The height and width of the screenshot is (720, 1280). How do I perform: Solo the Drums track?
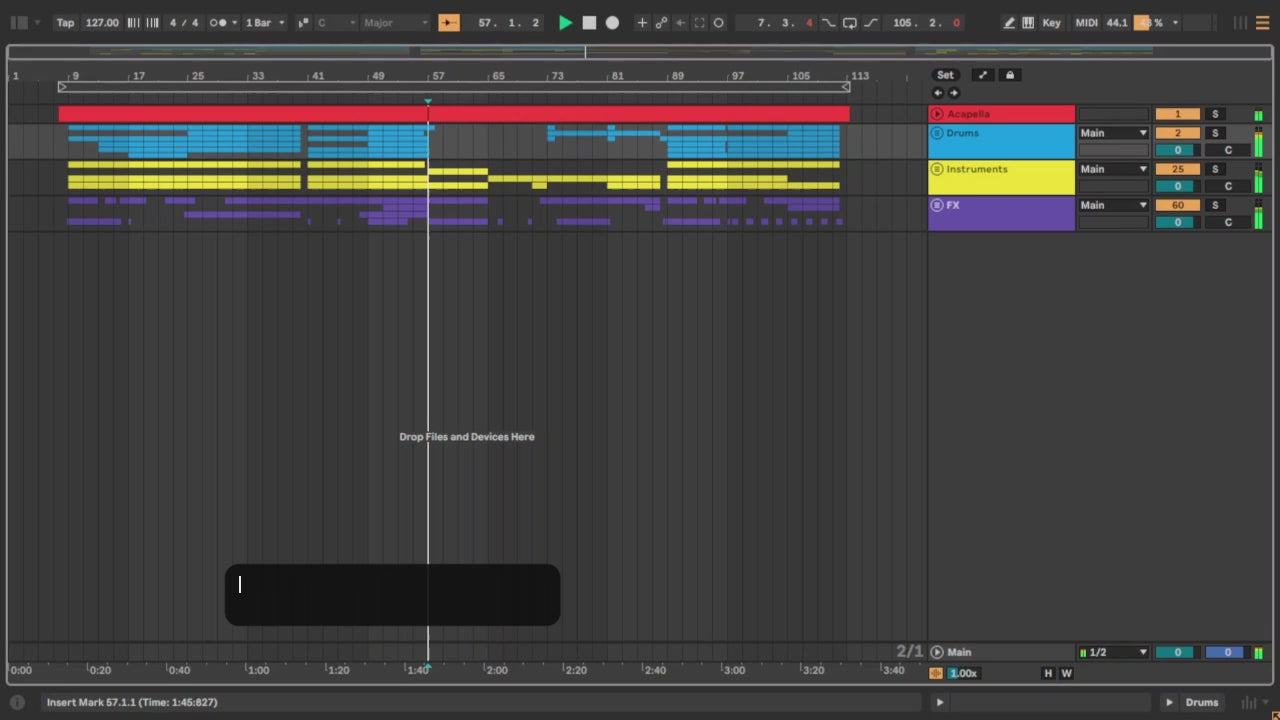coord(1215,133)
